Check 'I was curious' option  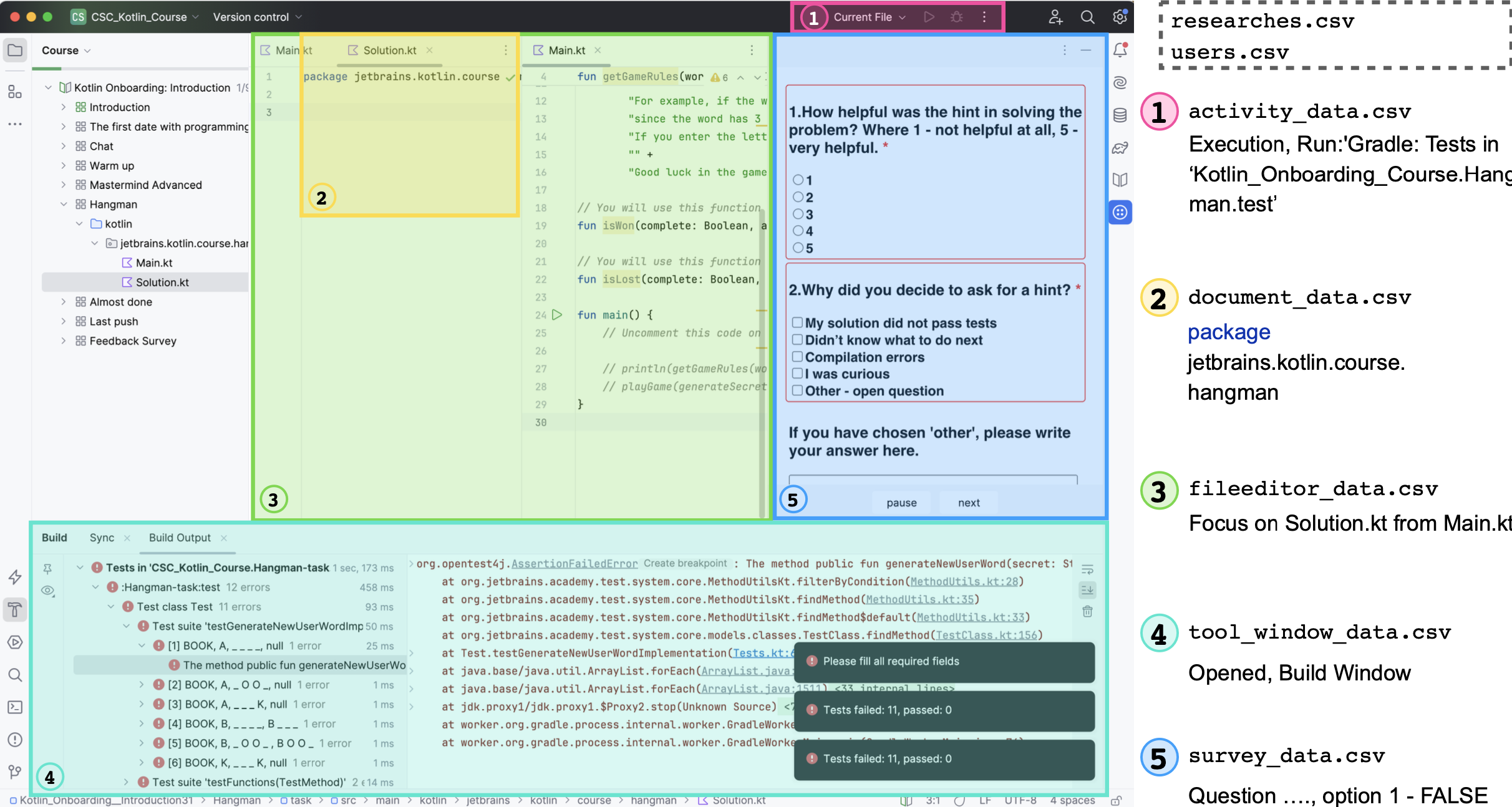(797, 374)
